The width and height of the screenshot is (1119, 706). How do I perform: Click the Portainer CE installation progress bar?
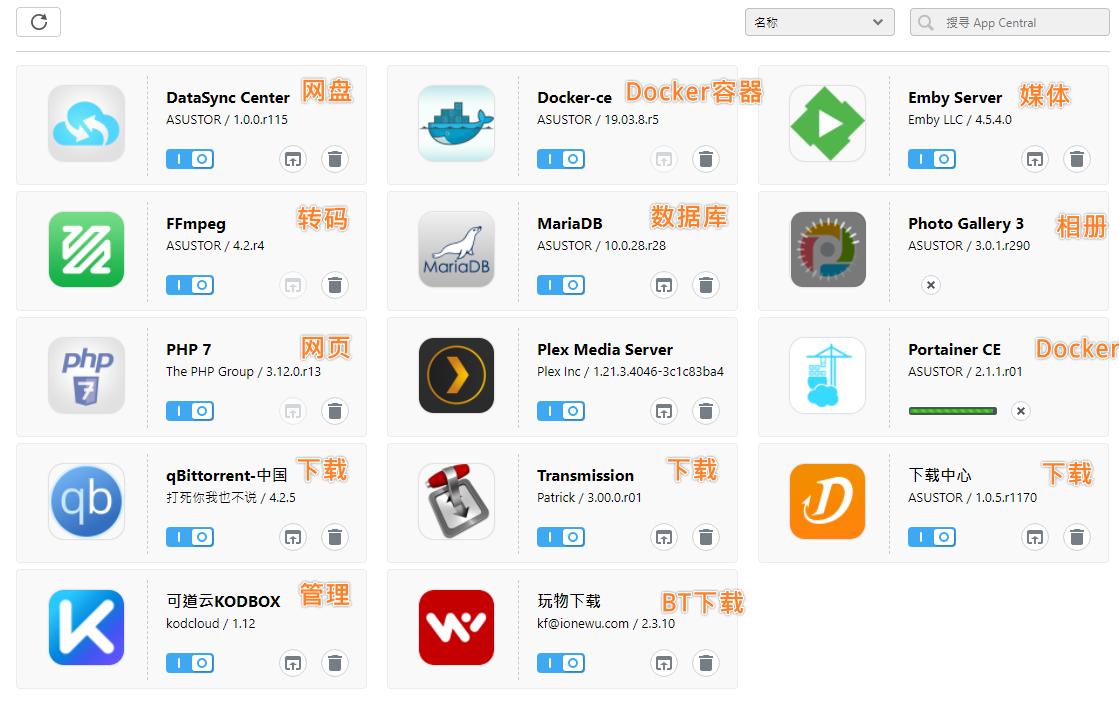tap(952, 410)
